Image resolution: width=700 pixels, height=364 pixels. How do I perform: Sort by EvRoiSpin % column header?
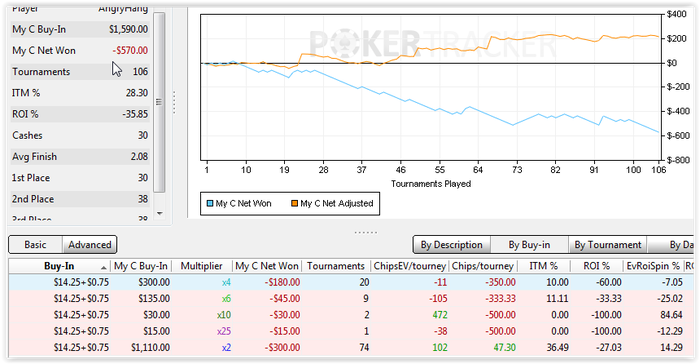(x=653, y=266)
